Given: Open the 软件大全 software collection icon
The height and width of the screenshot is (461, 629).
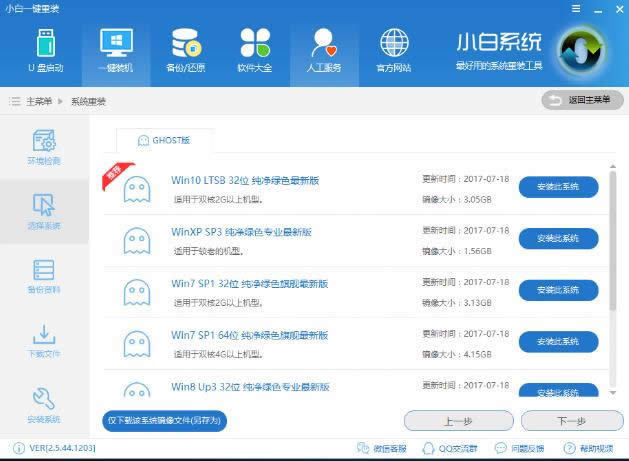Looking at the screenshot, I should tap(256, 50).
